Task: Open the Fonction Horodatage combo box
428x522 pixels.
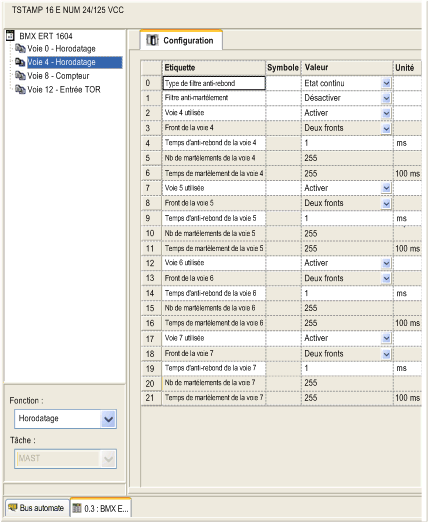Action: coord(65,419)
